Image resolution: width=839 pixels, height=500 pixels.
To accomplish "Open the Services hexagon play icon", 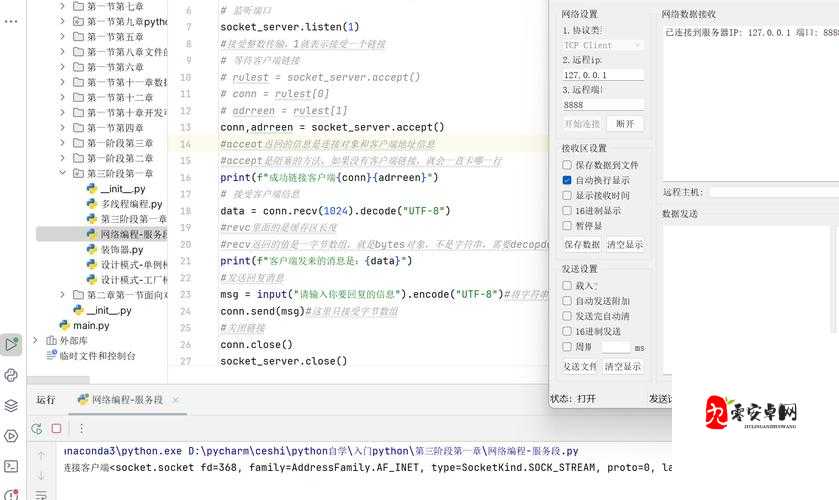I will pyautogui.click(x=11, y=436).
